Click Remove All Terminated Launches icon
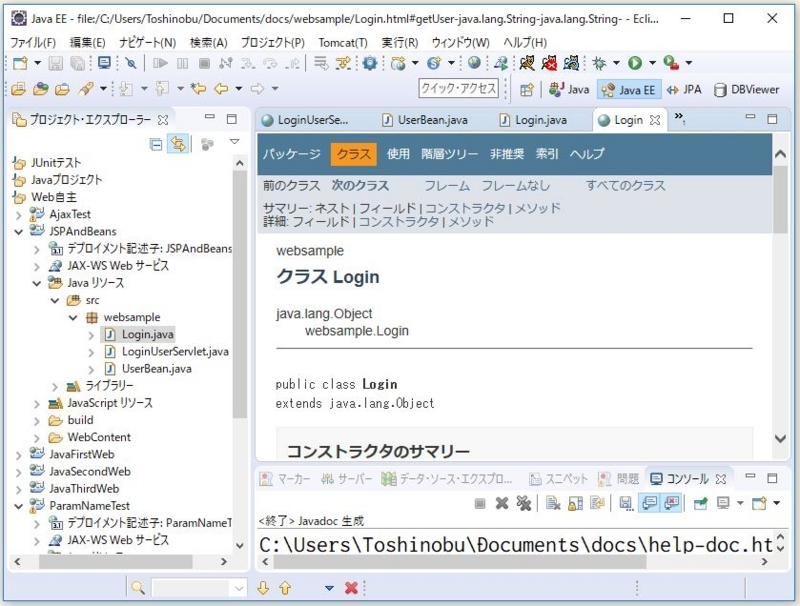This screenshot has width=800, height=606. 524,504
